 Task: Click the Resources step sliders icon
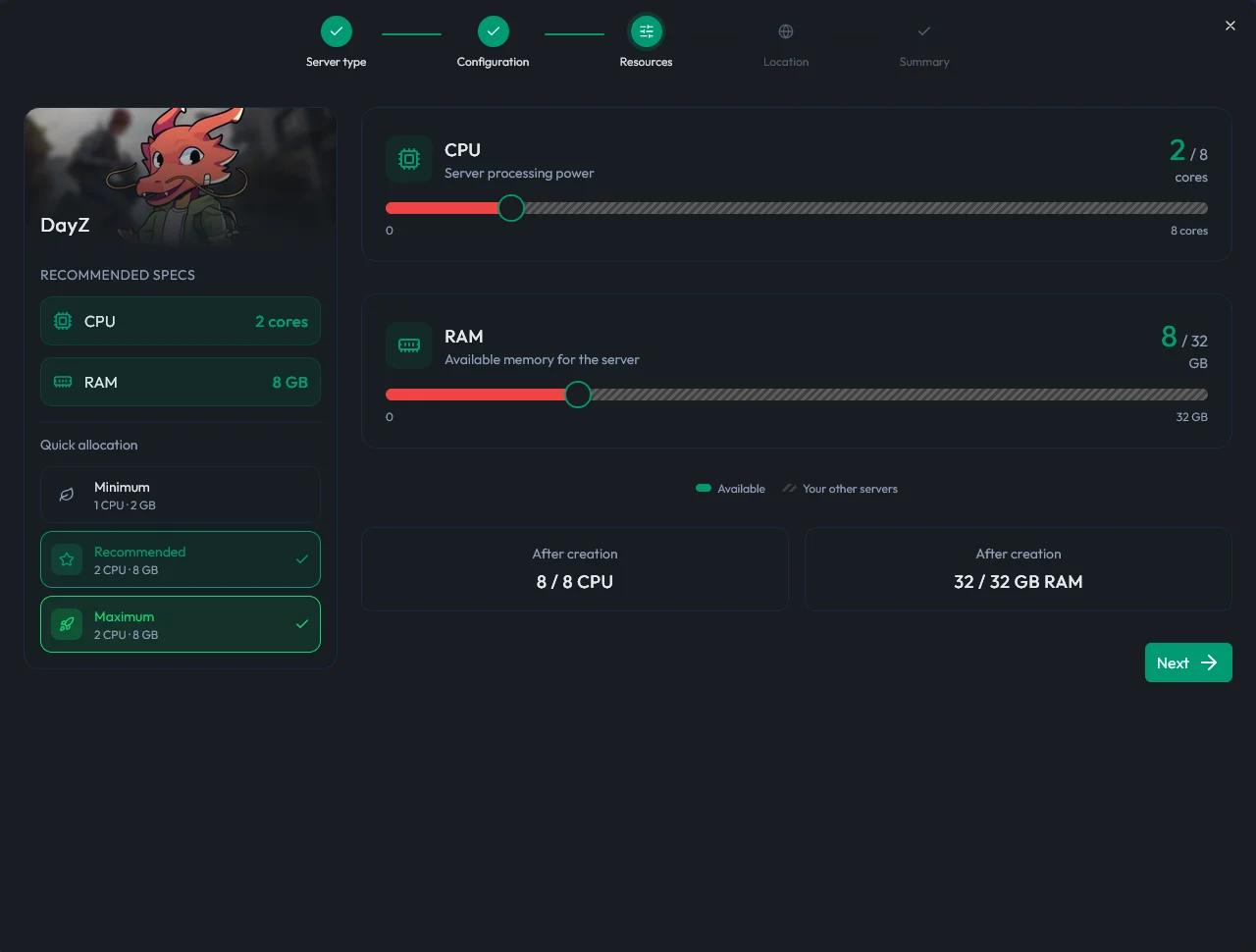pos(646,31)
